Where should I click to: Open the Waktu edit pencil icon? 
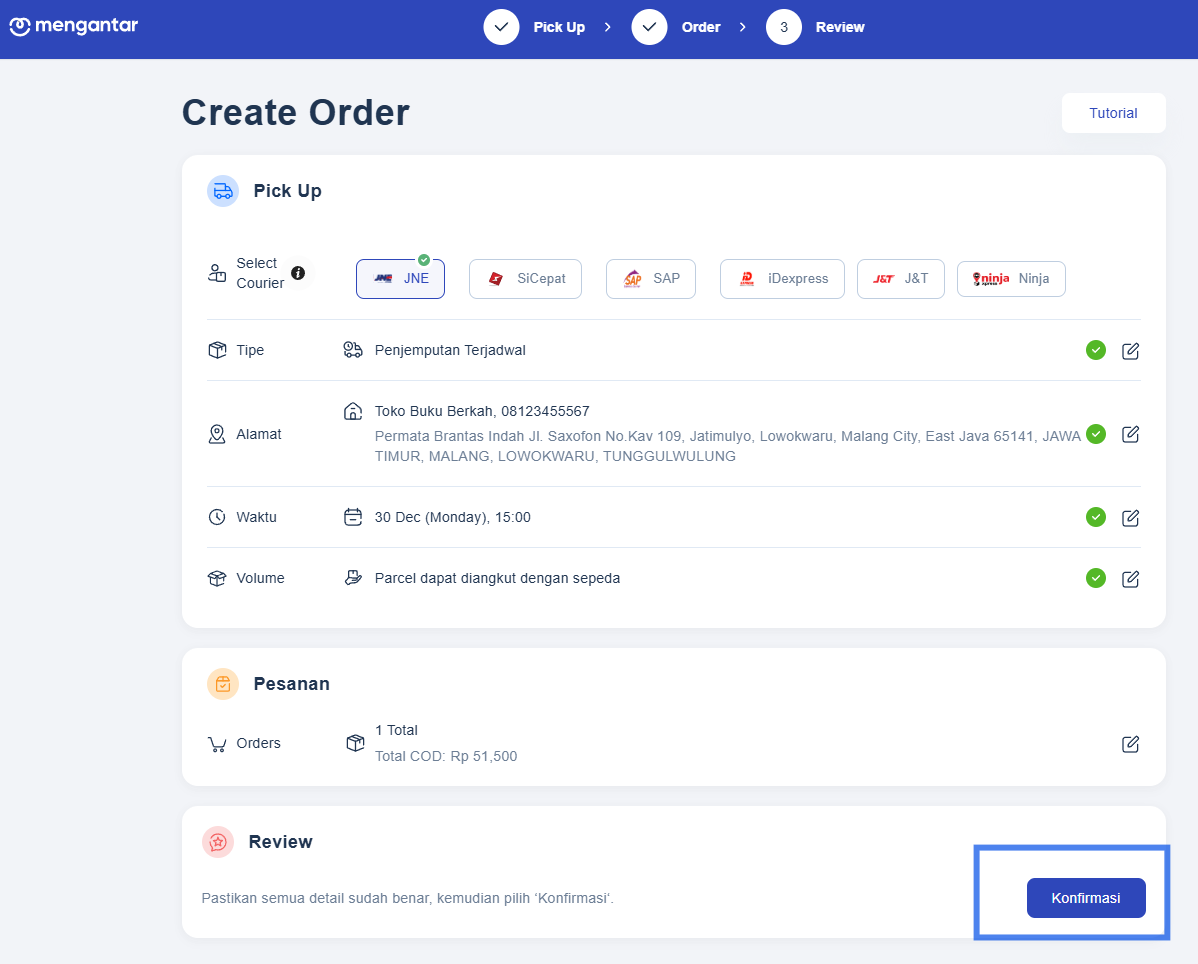pos(1130,517)
